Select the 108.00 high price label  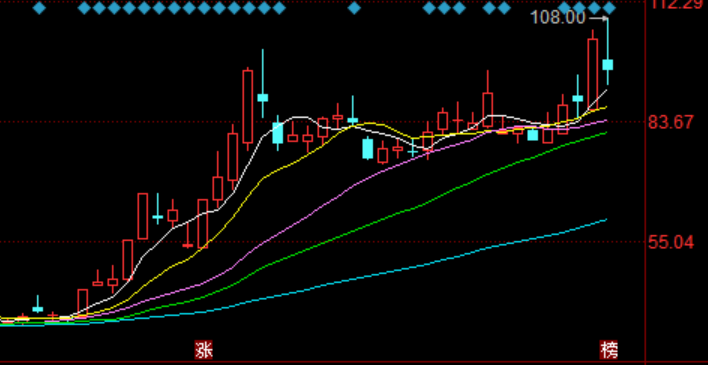(x=558, y=18)
